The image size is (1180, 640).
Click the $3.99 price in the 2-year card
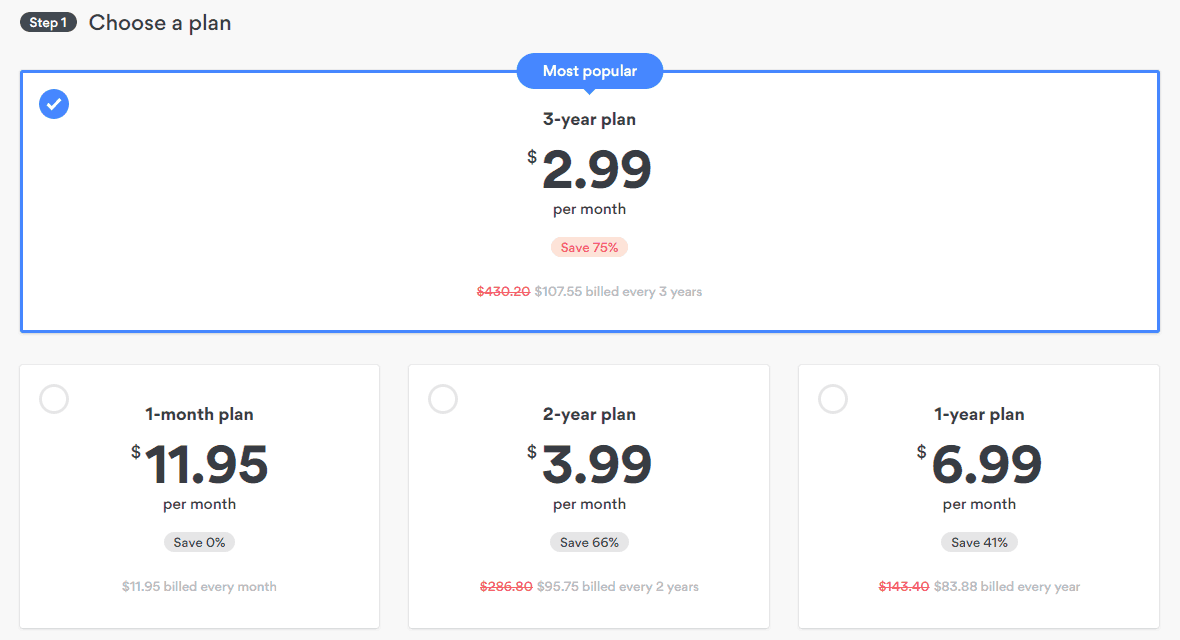(x=589, y=465)
